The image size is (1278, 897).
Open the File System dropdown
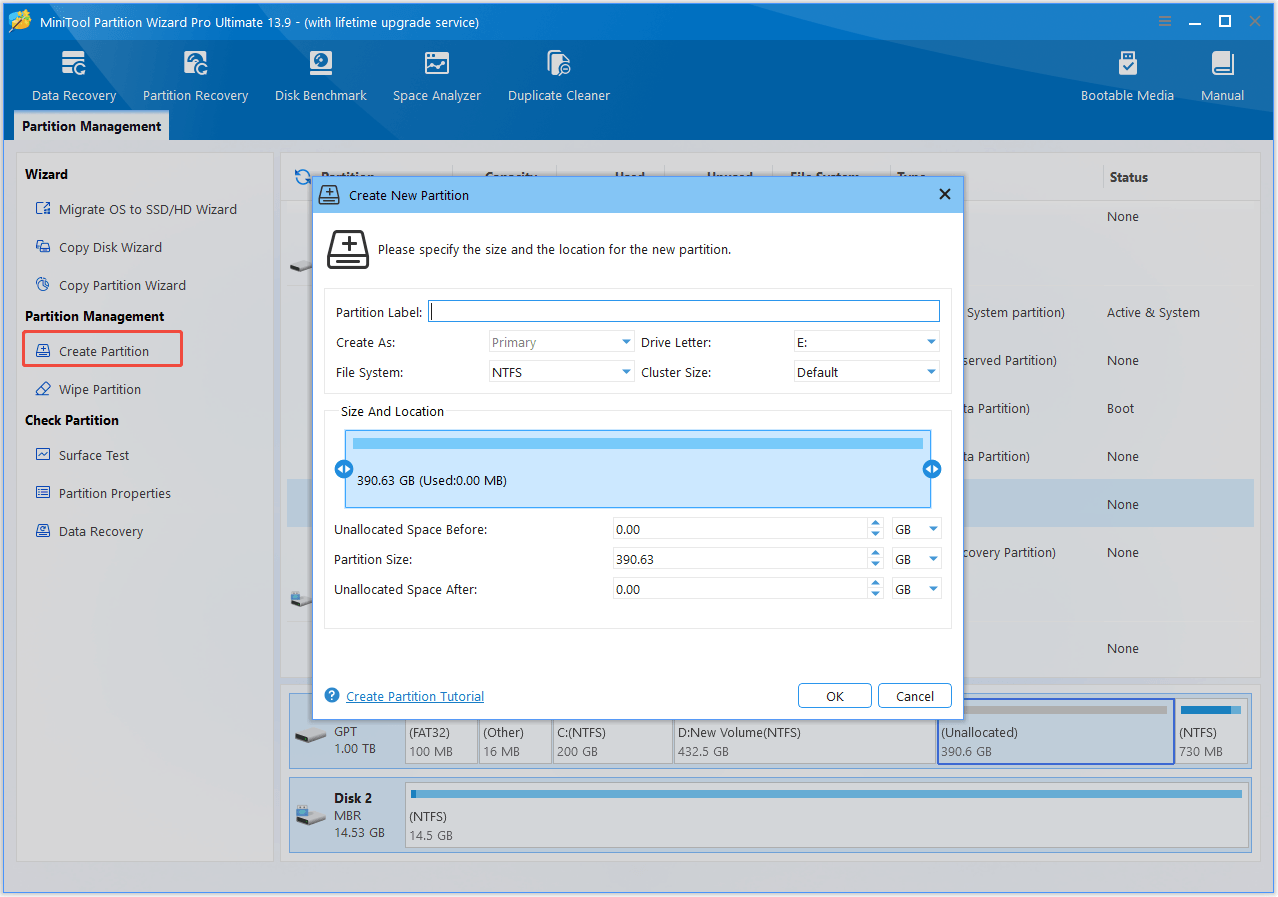point(561,372)
